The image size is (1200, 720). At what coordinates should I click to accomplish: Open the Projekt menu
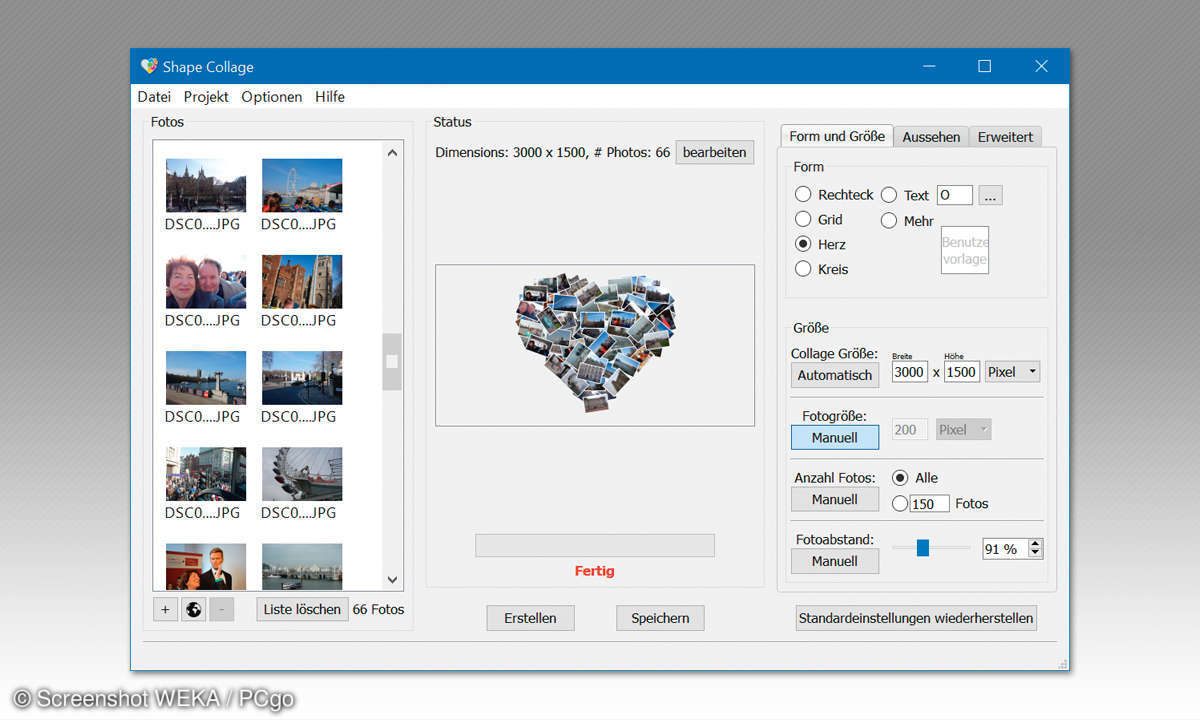pos(206,97)
